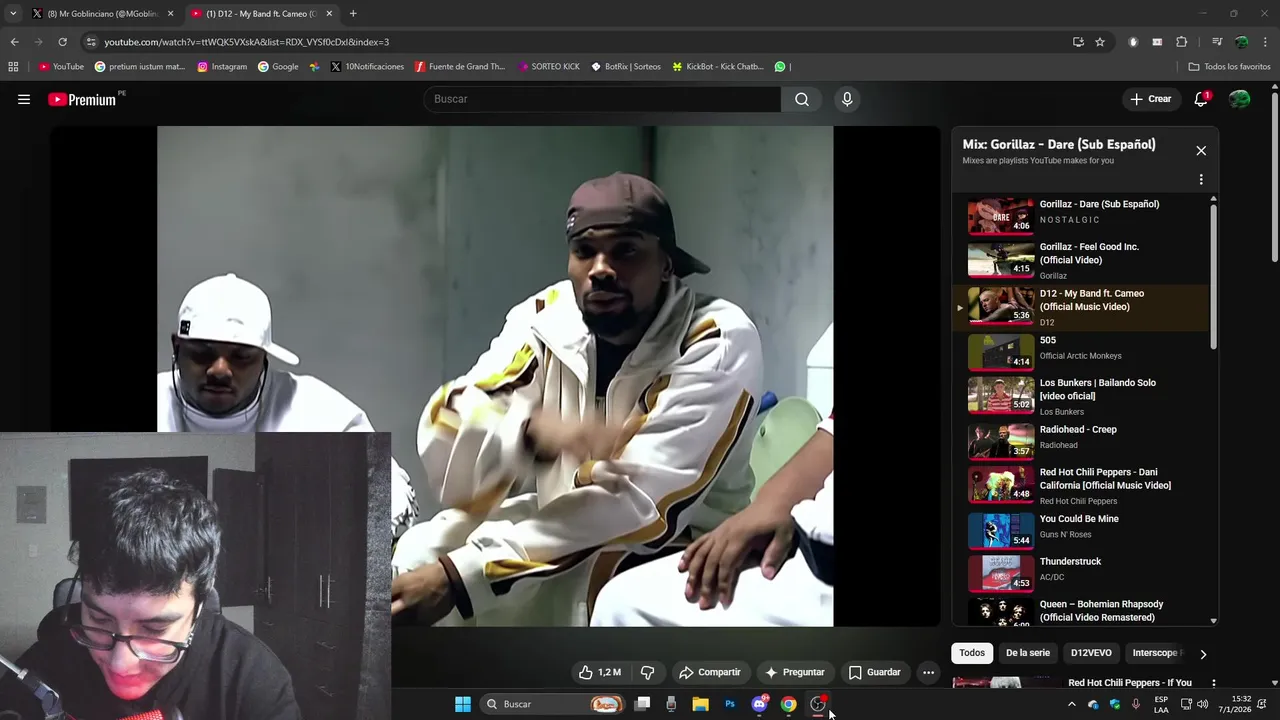1280x720 pixels.
Task: Save video using Guardar button
Action: [875, 673]
